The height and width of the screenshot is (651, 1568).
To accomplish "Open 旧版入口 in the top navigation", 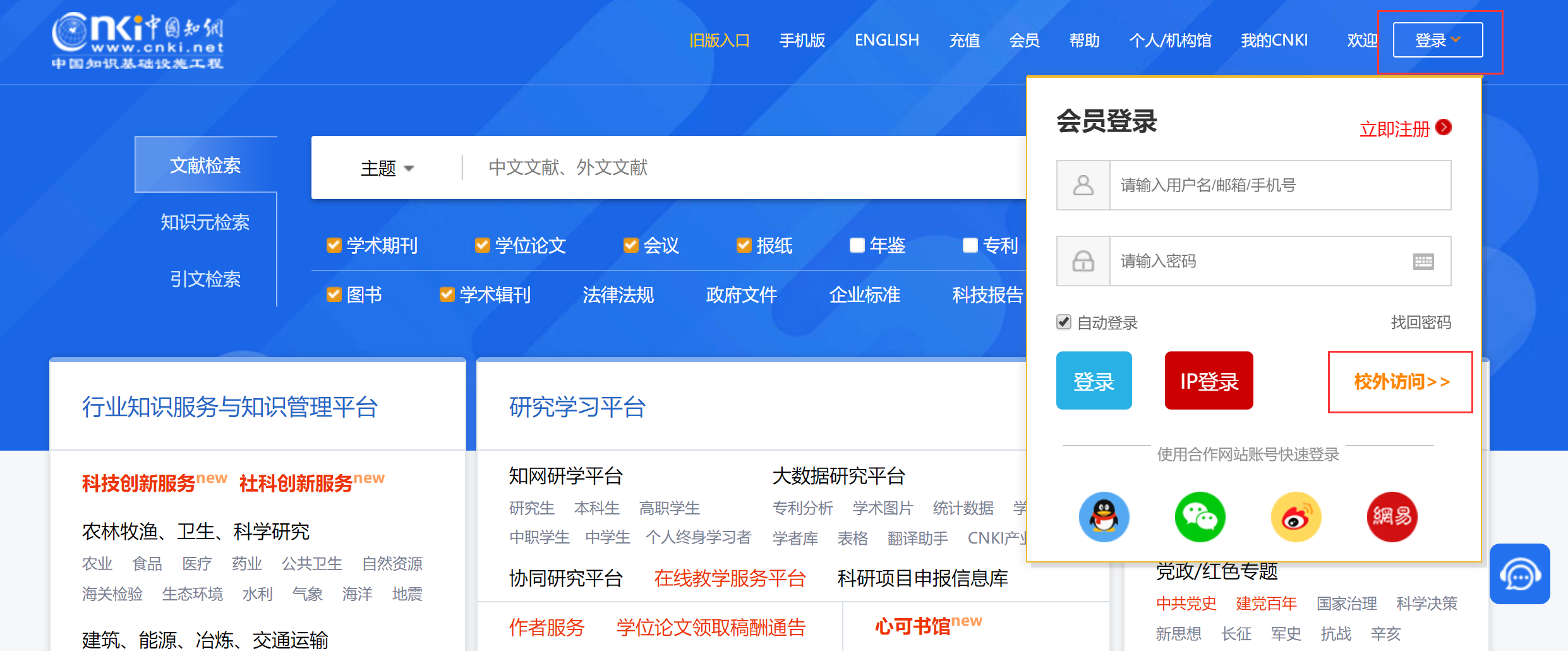I will (719, 40).
